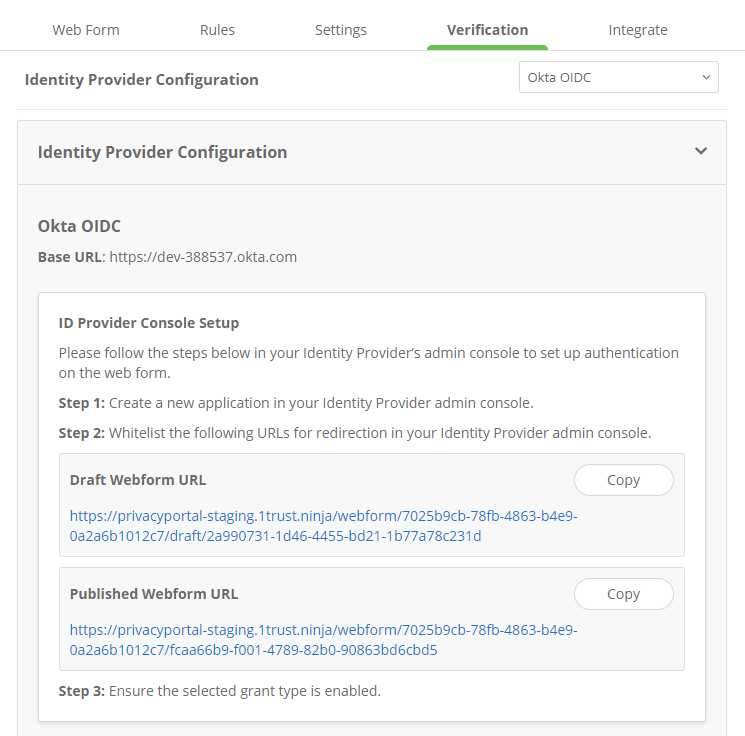745x736 pixels.
Task: Collapse the Identity Provider Configuration panel chevron
Action: (701, 151)
